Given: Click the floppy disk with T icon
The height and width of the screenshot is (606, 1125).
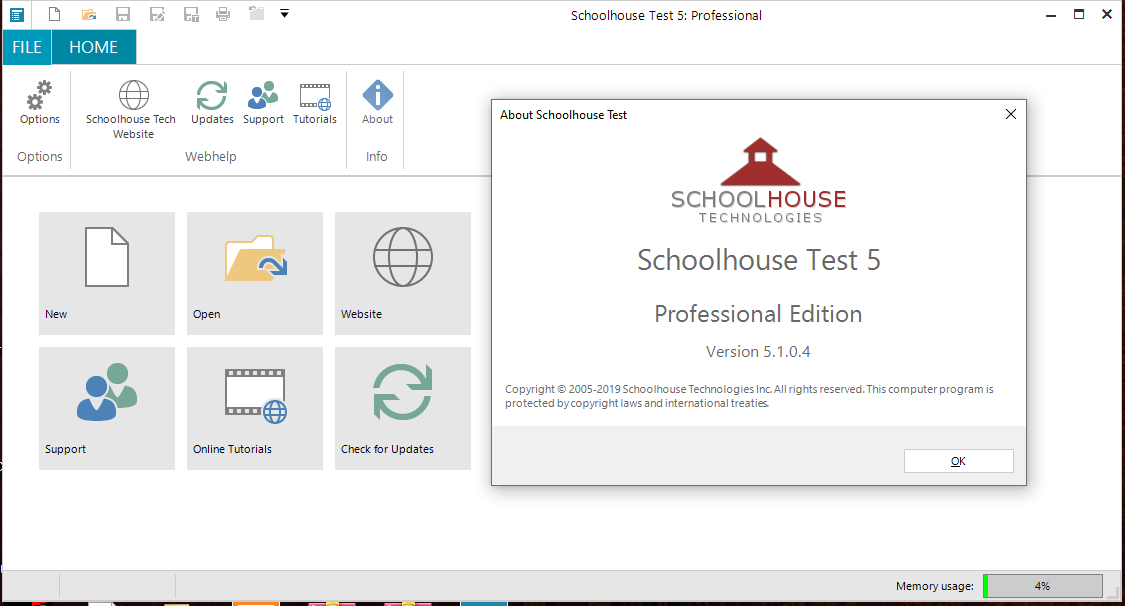Looking at the screenshot, I should click(x=191, y=14).
